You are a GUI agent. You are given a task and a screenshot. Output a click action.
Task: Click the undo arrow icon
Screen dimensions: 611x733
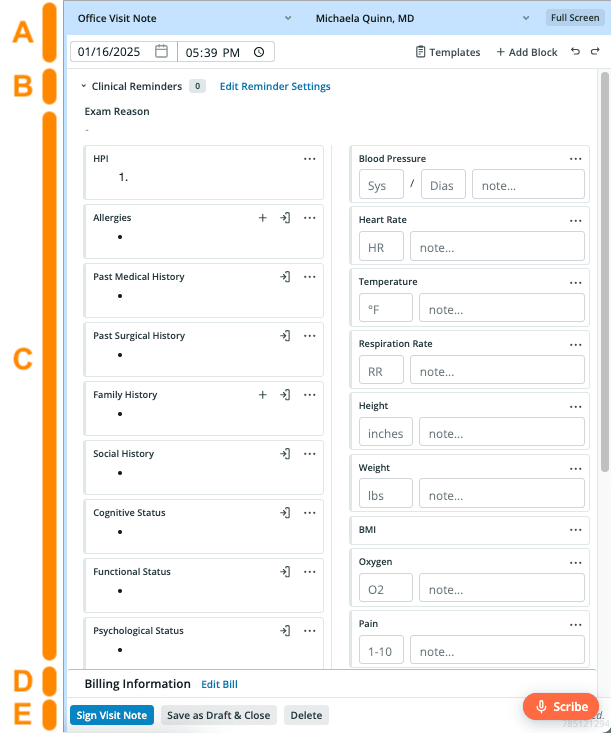575,51
